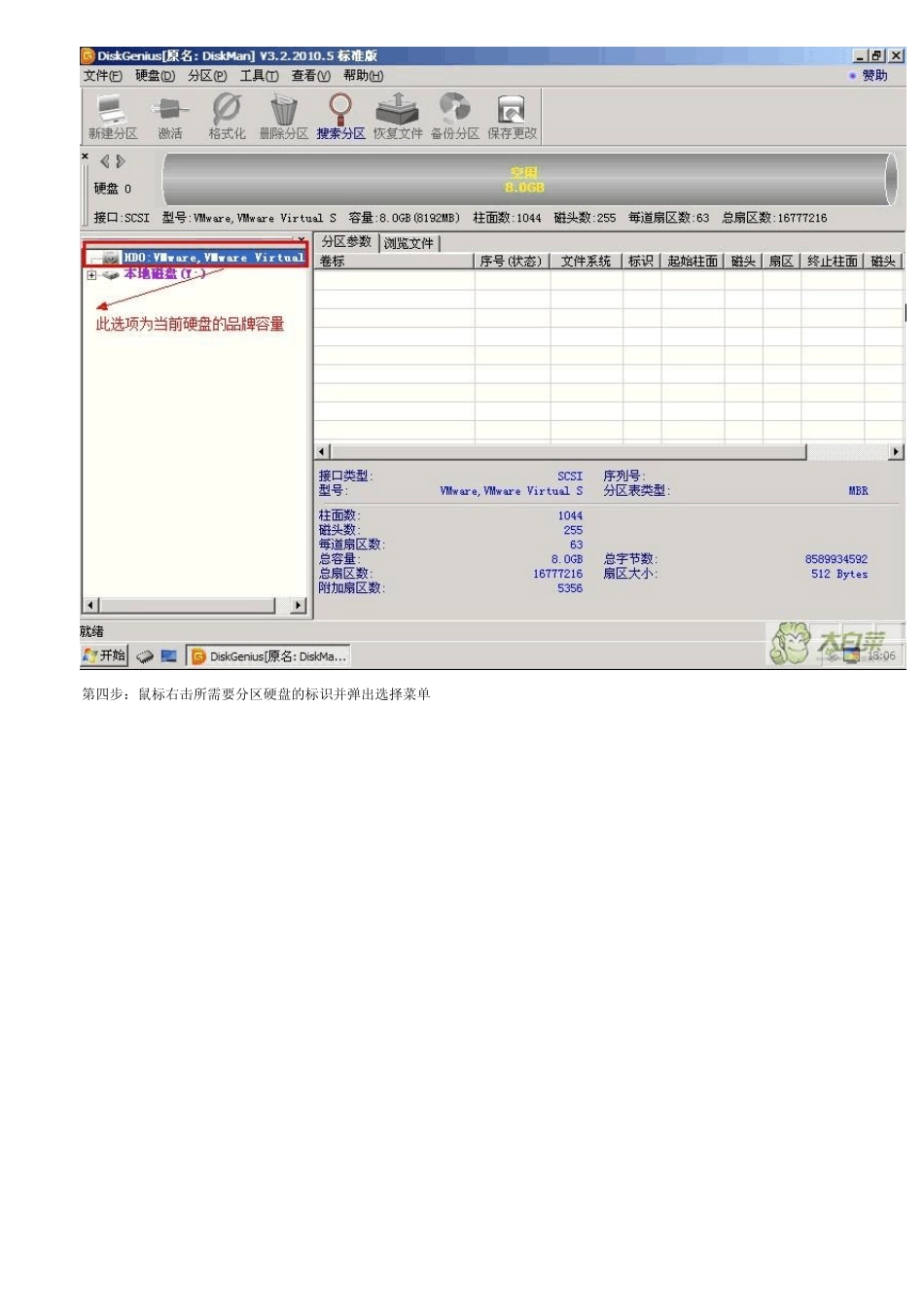Click the quick launch disk icon in taskbar
Viewport: 924px width, 1307px height.
point(145,656)
